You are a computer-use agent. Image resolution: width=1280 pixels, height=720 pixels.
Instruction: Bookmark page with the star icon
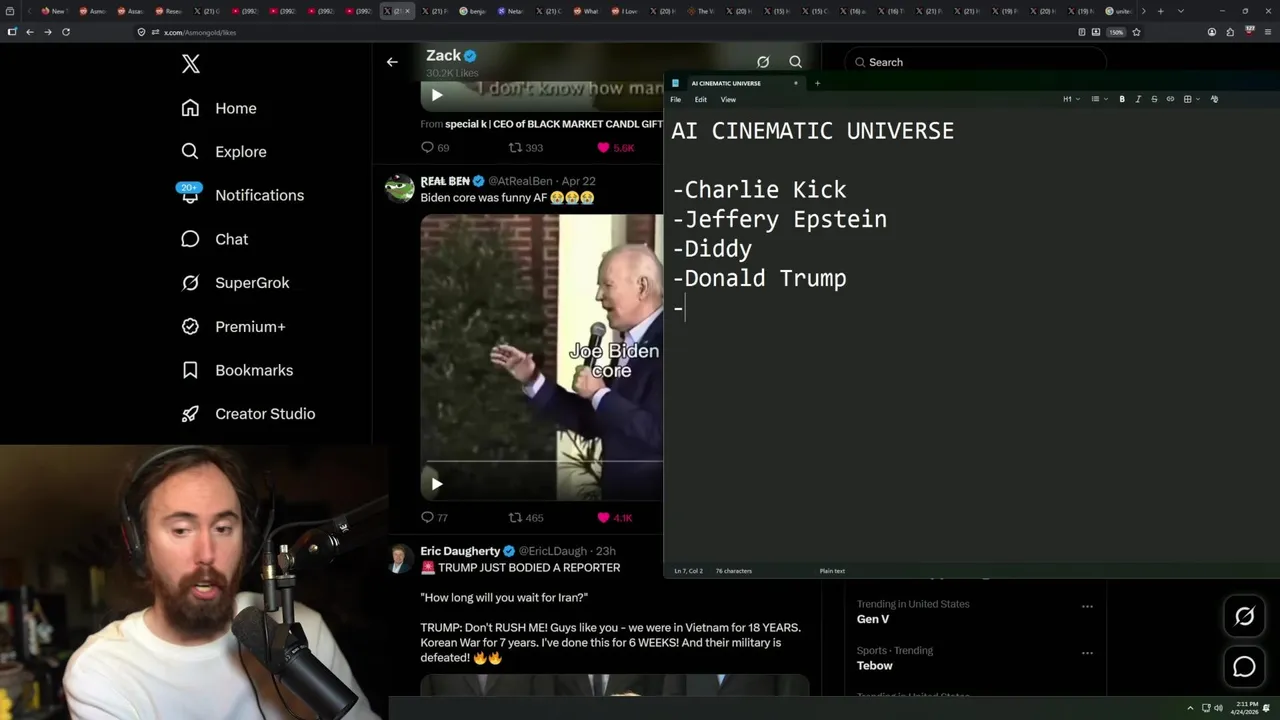pos(1136,32)
